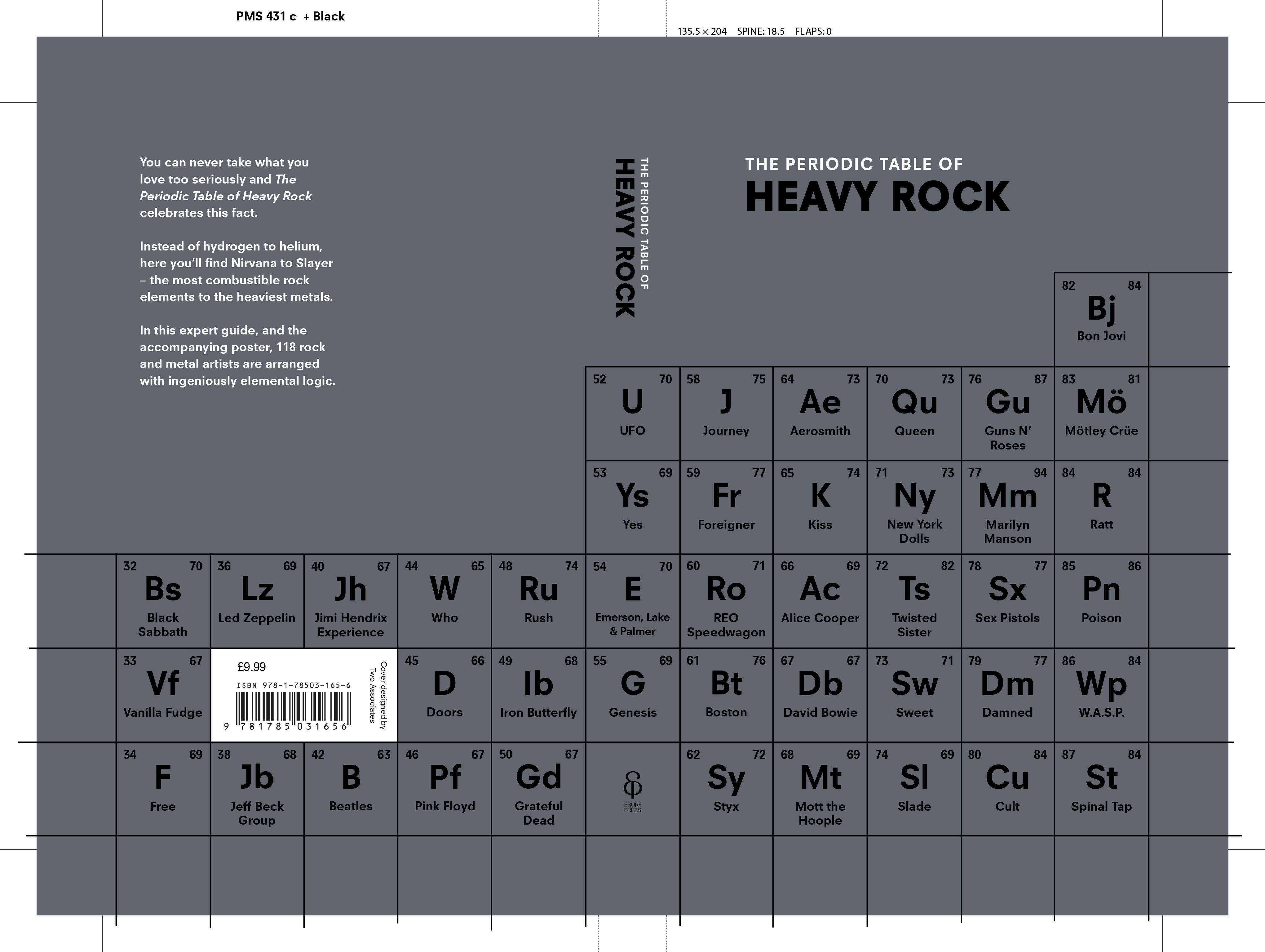Click the St Spinal Tap tile
Image resolution: width=1265 pixels, height=952 pixels.
1101,789
